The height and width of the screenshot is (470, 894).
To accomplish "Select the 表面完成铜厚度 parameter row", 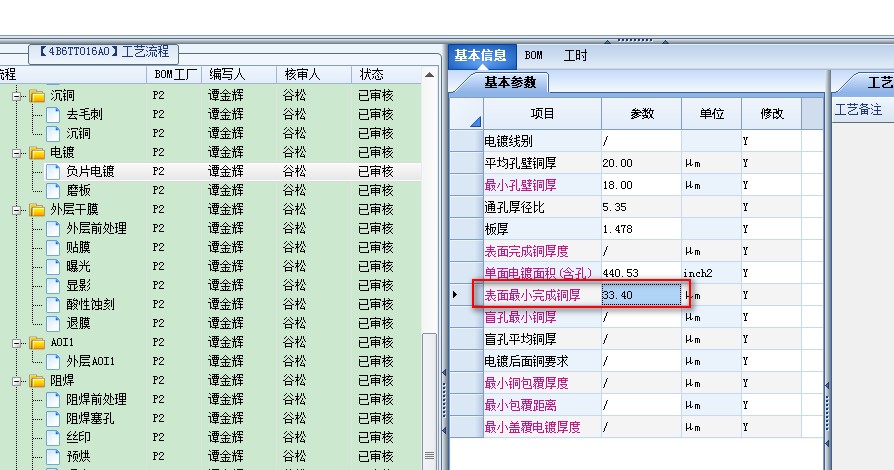I will coord(636,251).
